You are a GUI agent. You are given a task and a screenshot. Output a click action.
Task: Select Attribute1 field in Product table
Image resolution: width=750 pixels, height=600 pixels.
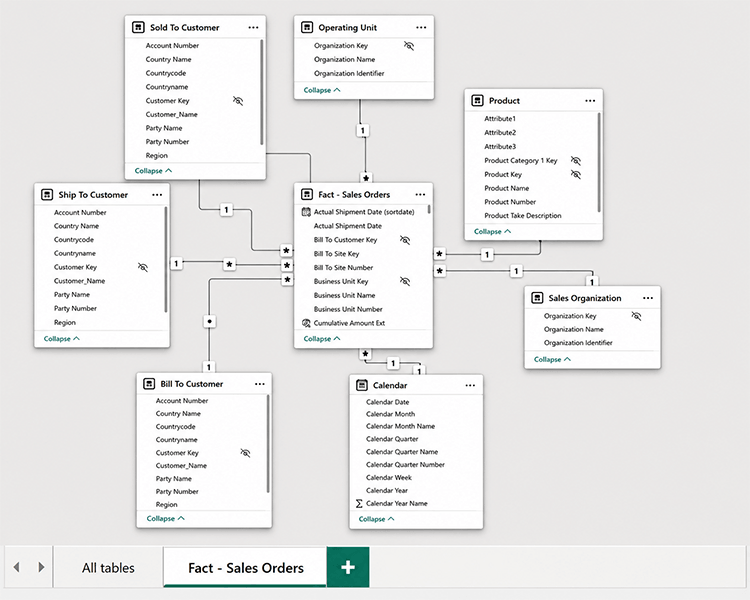tap(500, 119)
